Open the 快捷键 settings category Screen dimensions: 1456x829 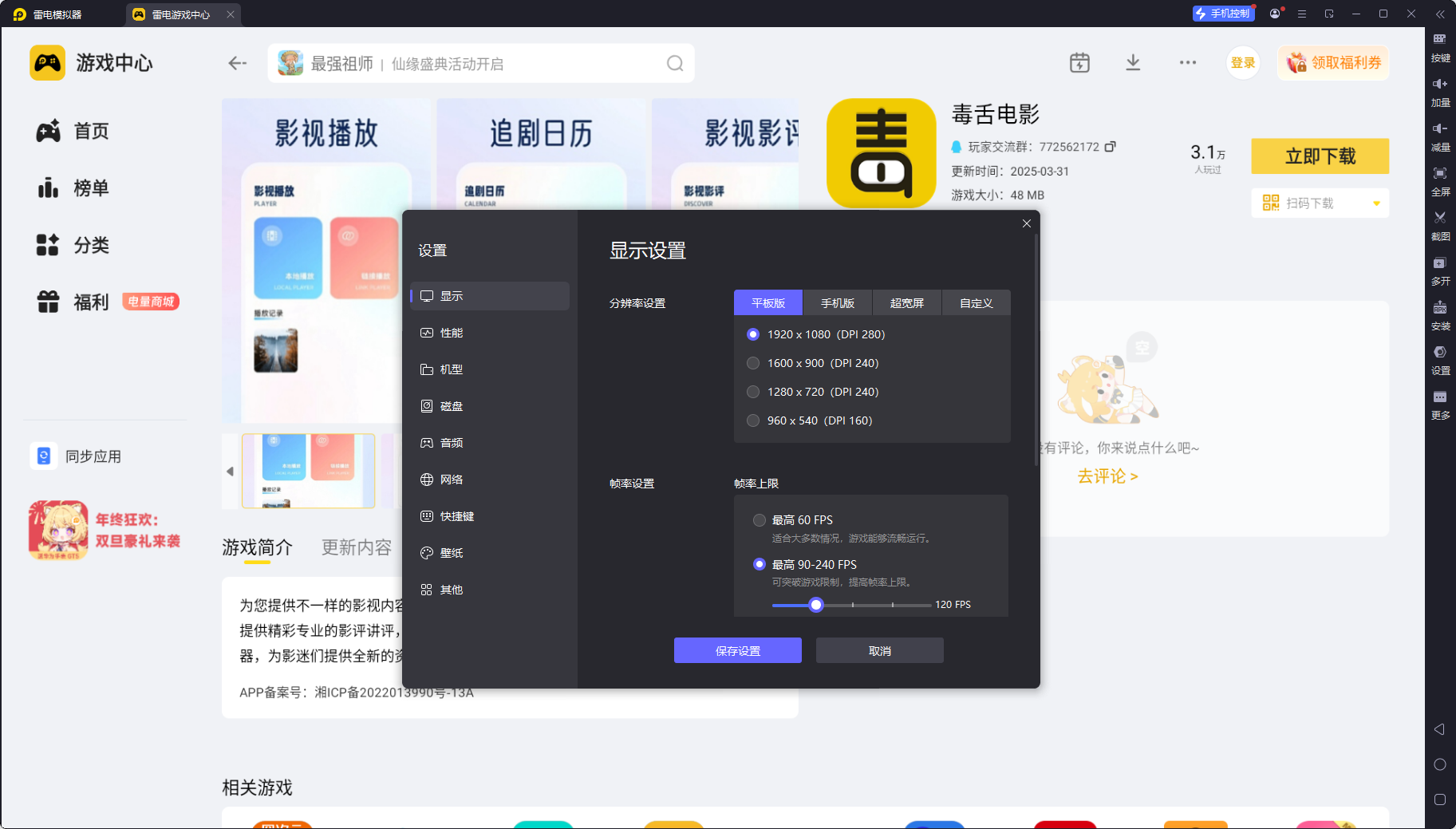(490, 516)
